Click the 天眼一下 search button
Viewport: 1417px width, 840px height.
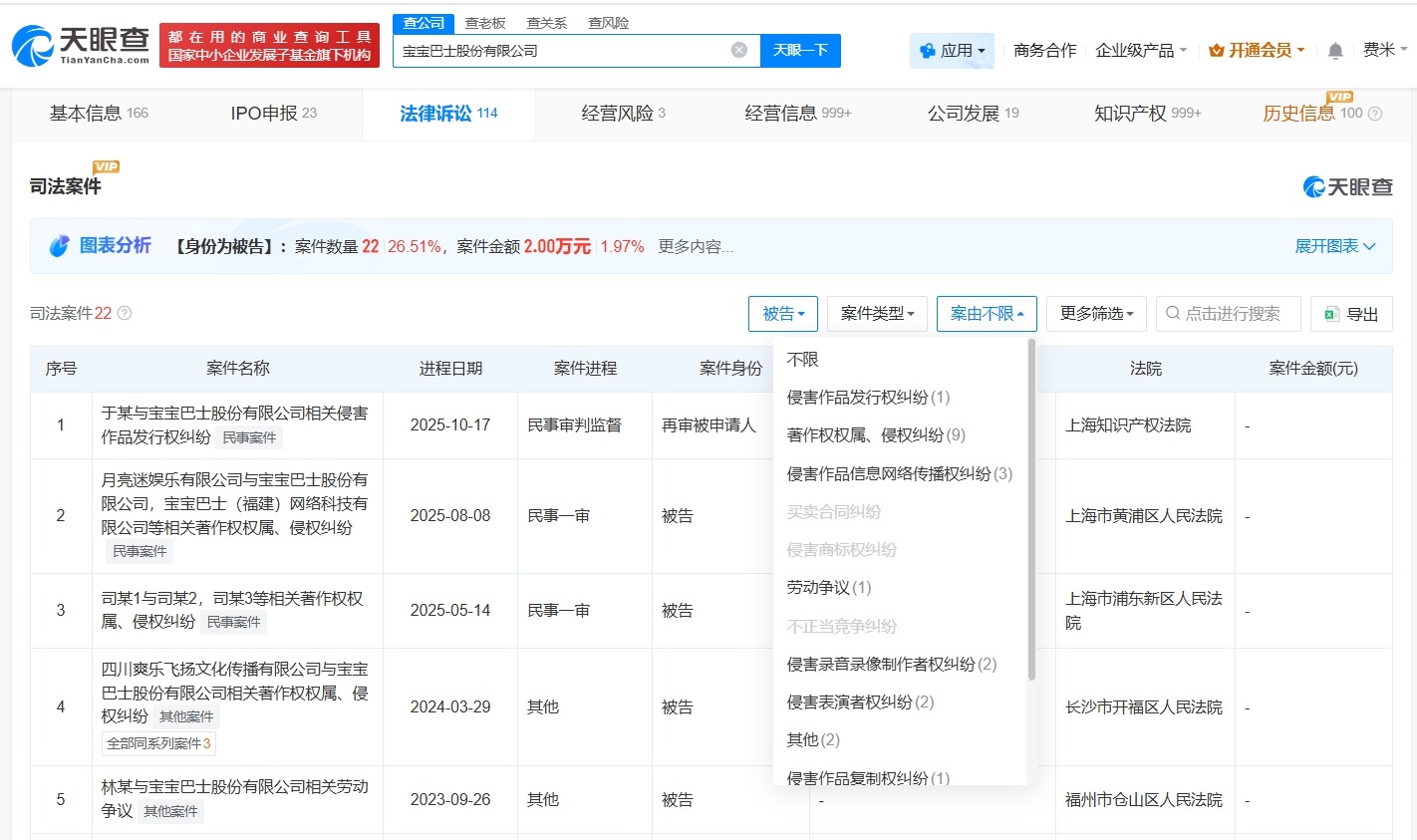[x=800, y=49]
